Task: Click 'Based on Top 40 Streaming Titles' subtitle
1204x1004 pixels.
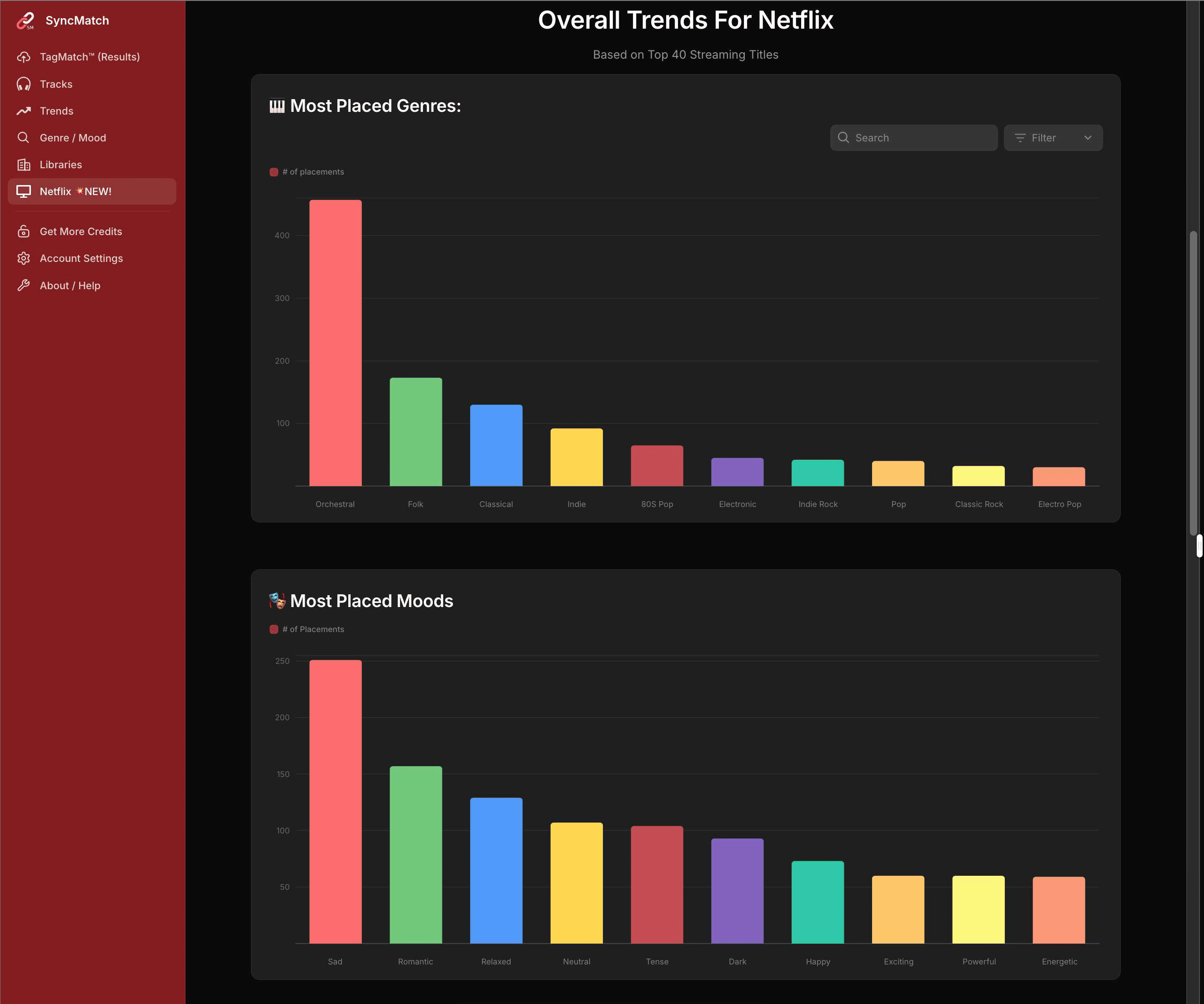Action: tap(686, 55)
